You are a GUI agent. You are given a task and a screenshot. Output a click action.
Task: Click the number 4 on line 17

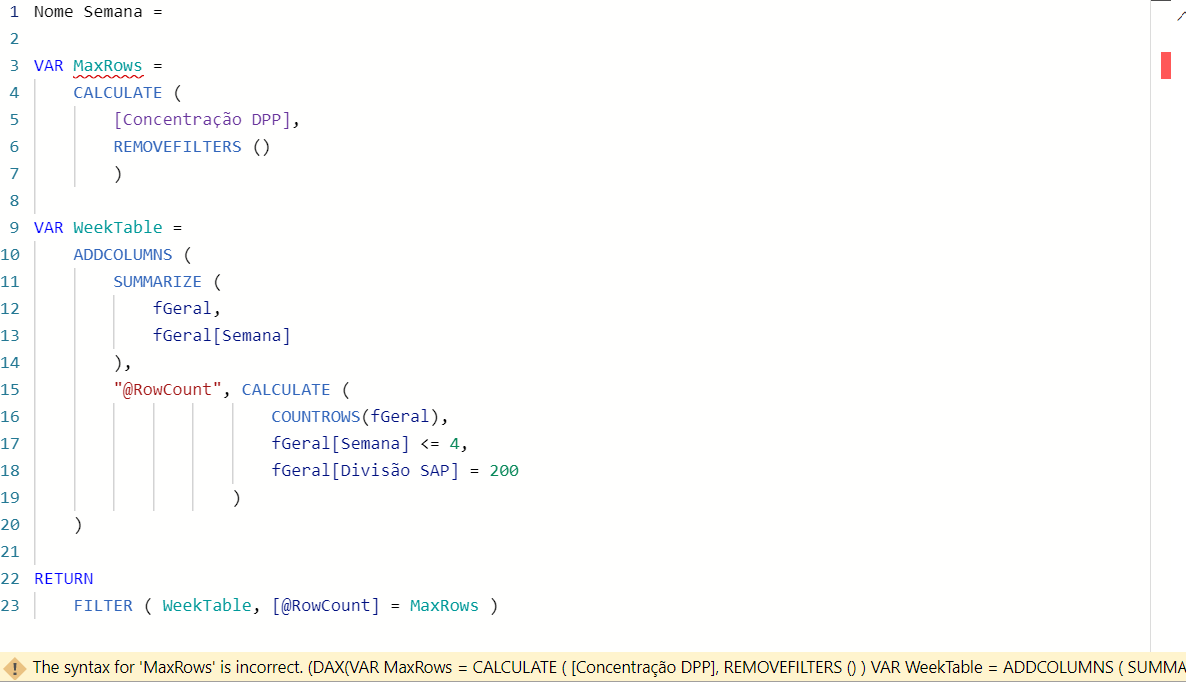click(x=455, y=444)
